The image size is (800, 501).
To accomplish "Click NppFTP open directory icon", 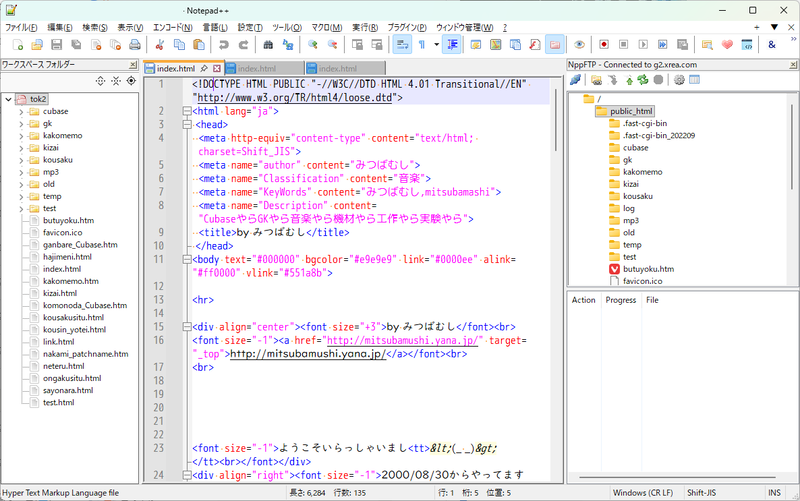I will (596, 80).
